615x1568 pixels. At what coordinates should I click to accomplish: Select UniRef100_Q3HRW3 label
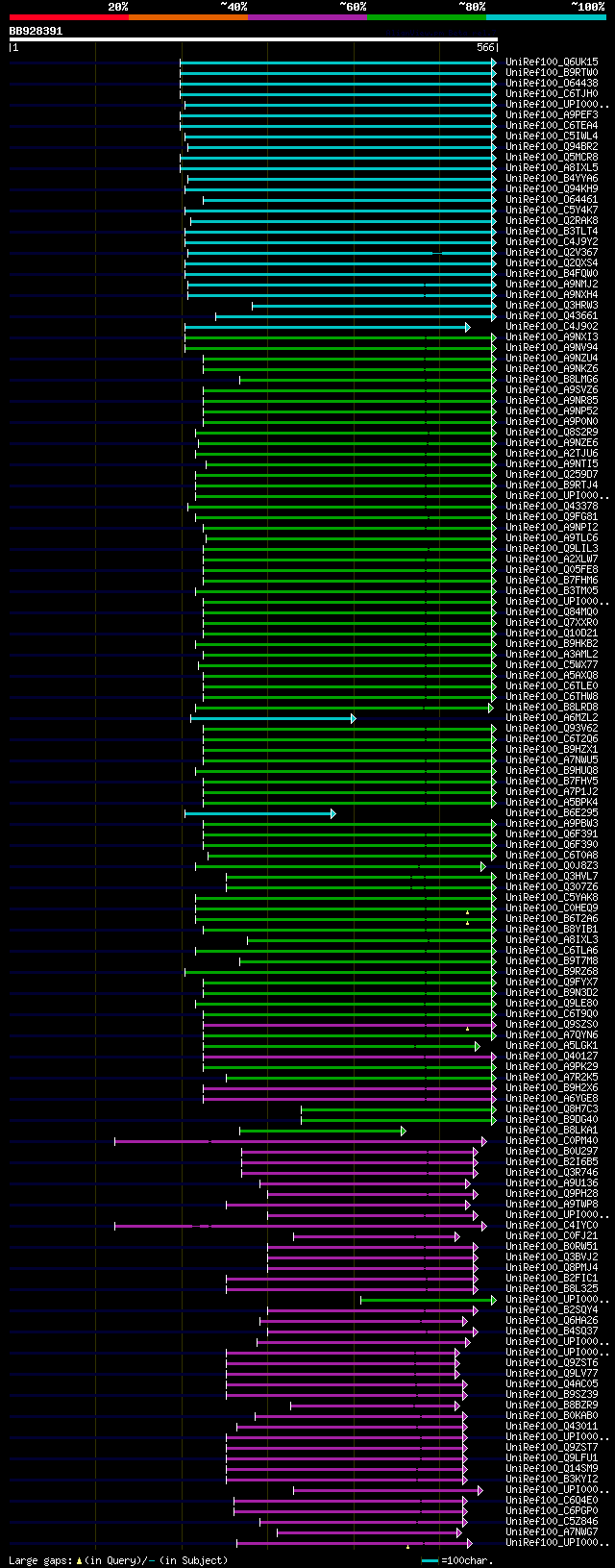[552, 306]
